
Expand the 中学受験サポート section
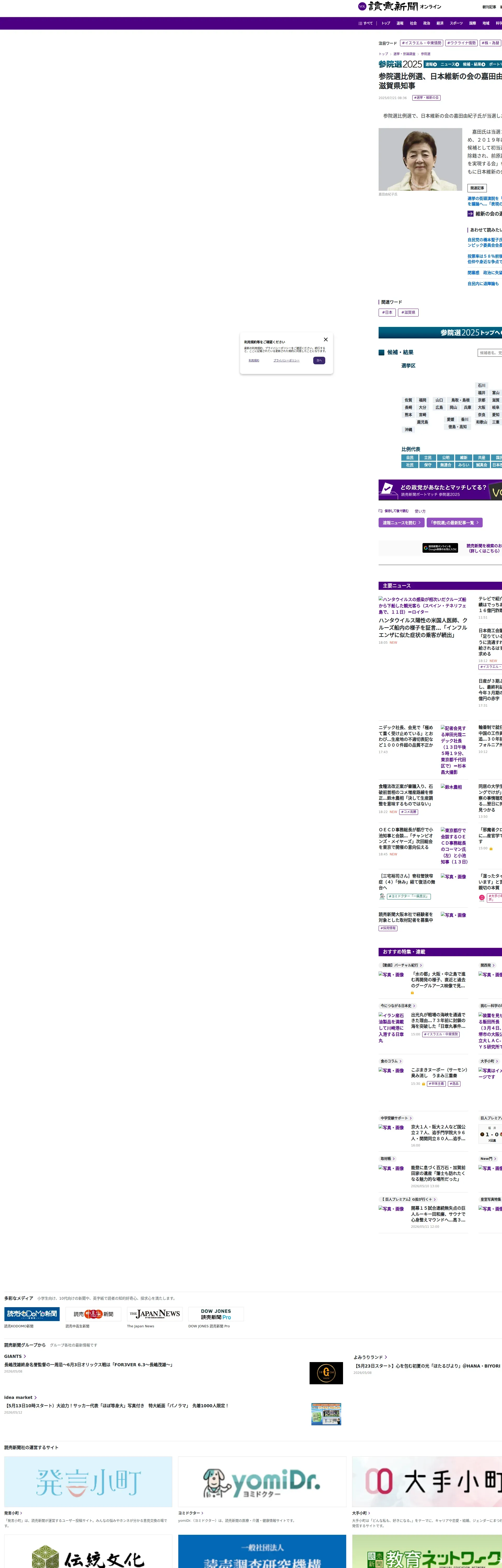[x=396, y=1118]
